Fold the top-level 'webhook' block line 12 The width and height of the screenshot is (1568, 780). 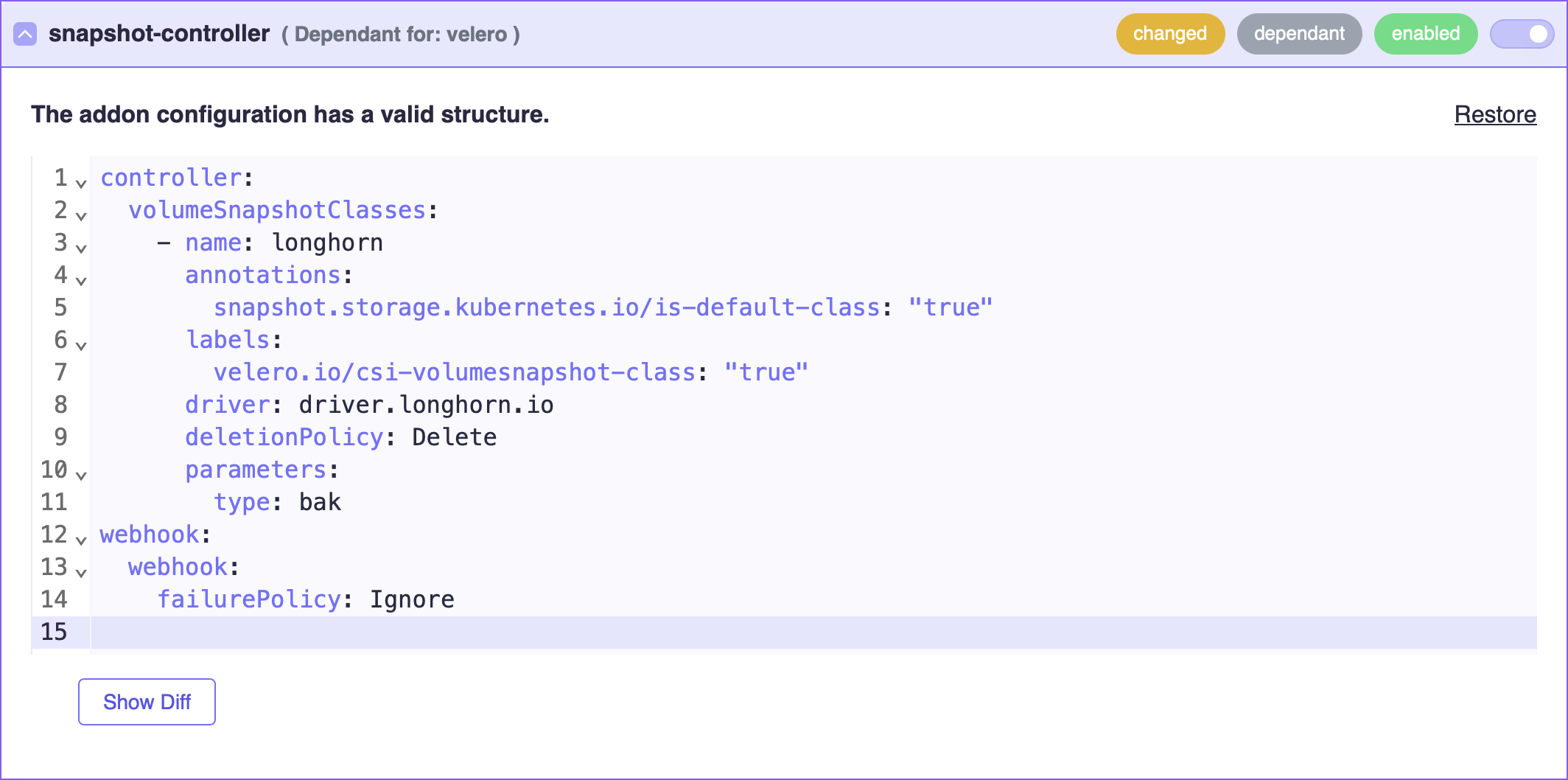coord(81,540)
